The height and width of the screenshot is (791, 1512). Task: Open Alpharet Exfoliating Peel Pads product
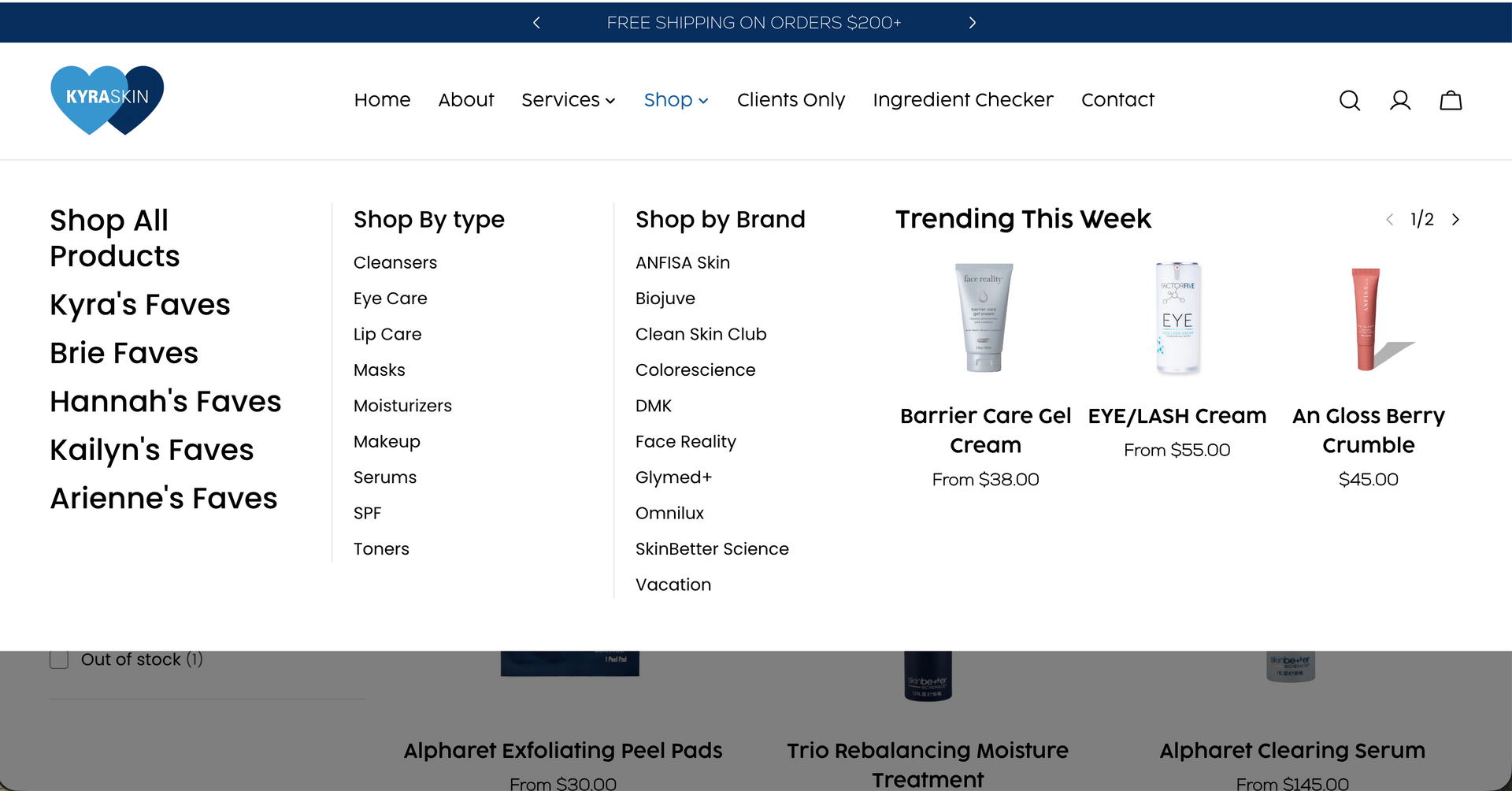[563, 751]
